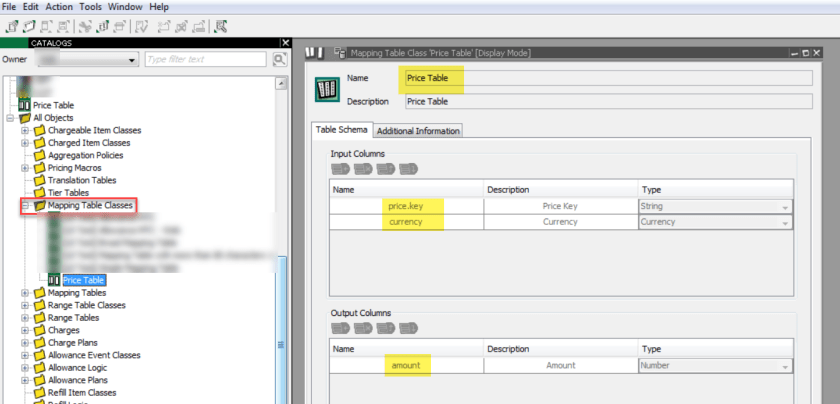Screen dimensions: 840x404
Task: Close the CATALOGS panel with its X
Action: click(286, 43)
